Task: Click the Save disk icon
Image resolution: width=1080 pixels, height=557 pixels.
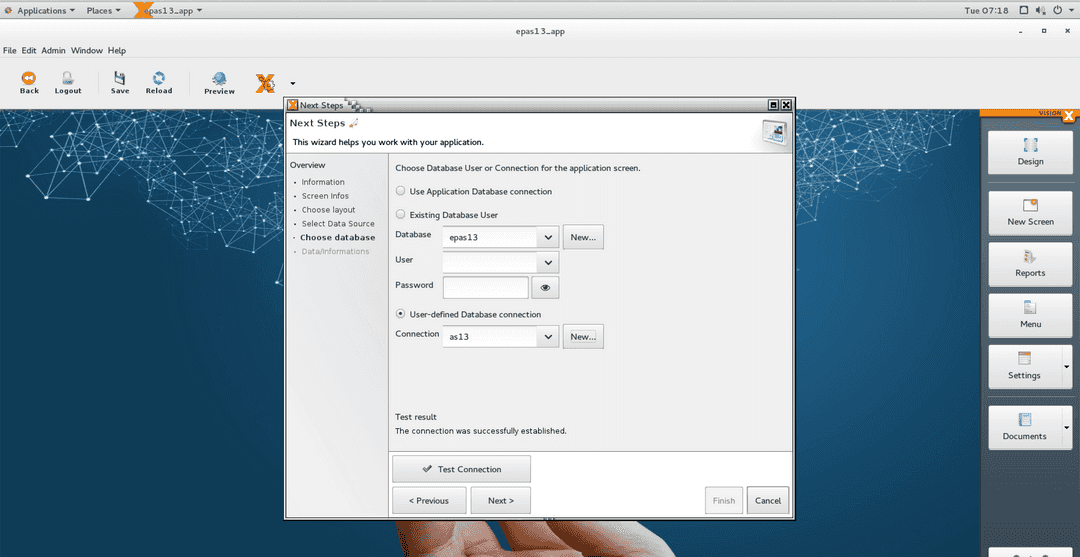Action: [x=120, y=82]
